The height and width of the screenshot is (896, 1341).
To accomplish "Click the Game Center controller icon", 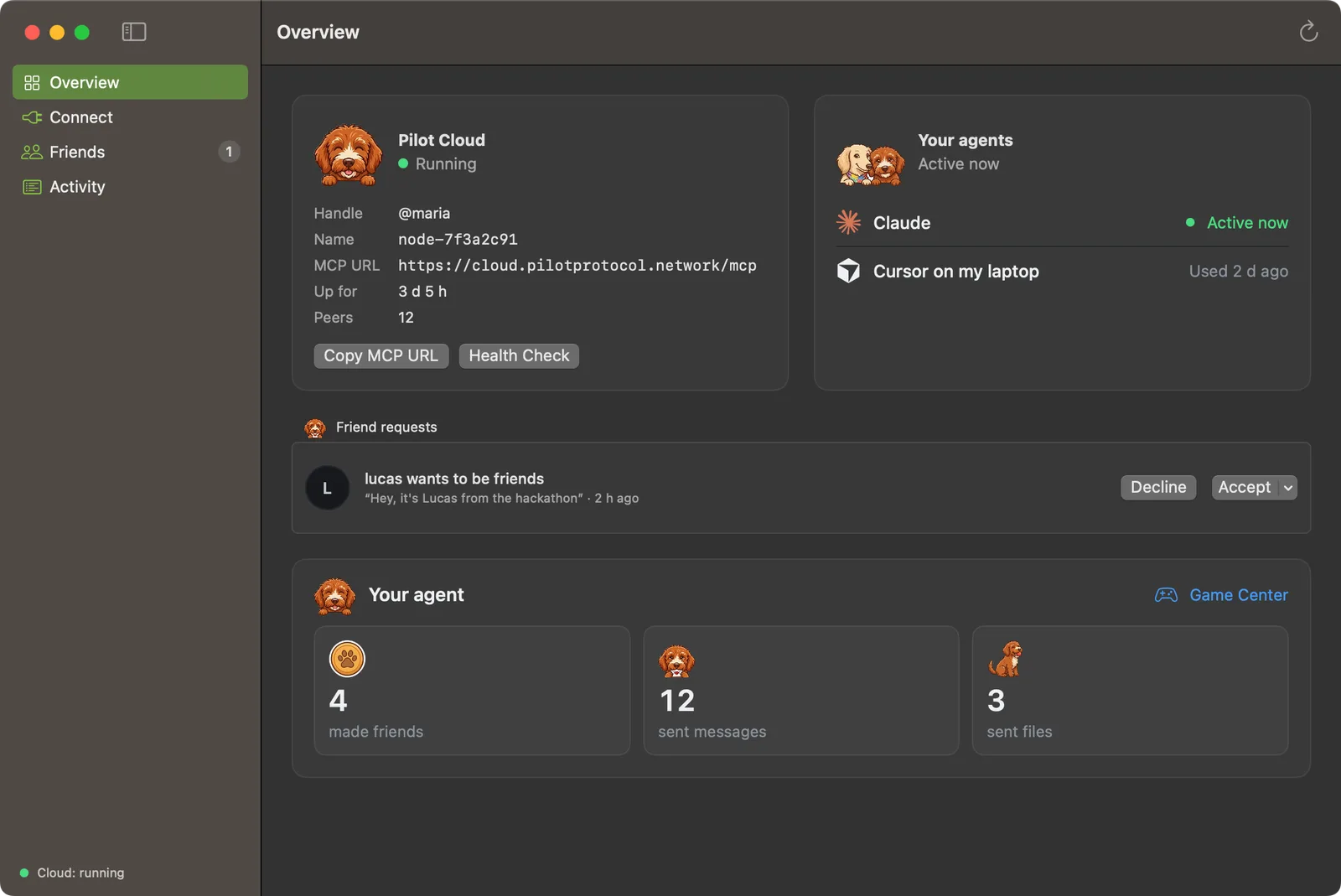I will pyautogui.click(x=1166, y=595).
